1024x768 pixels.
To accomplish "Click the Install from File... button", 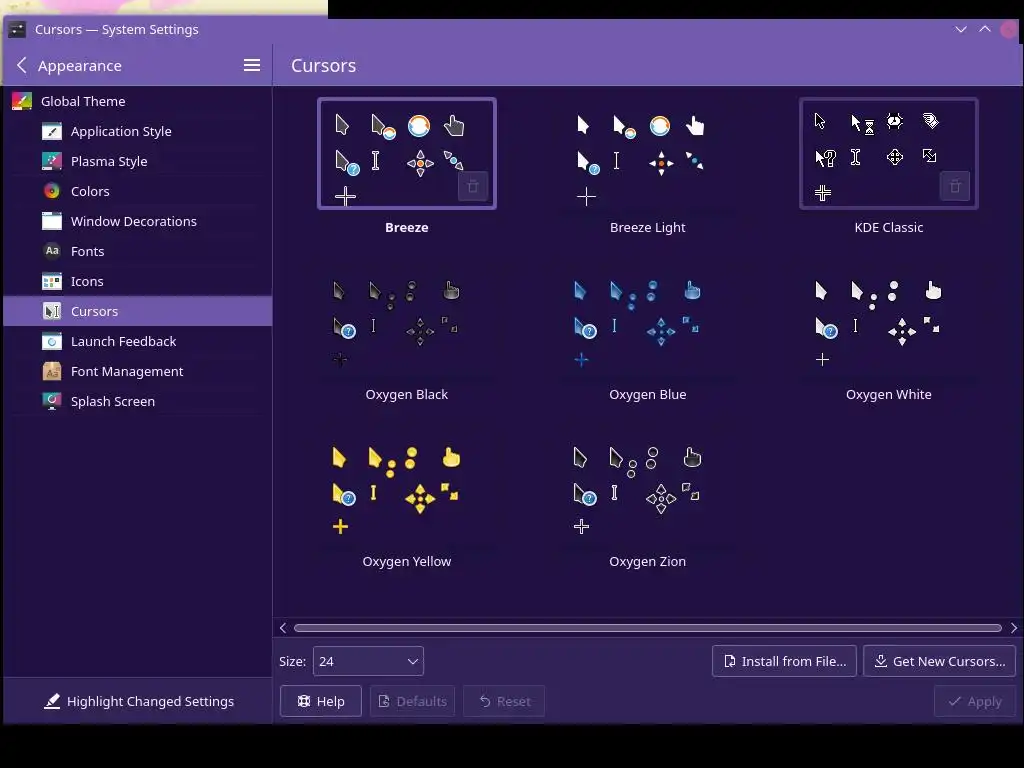I will click(784, 662).
